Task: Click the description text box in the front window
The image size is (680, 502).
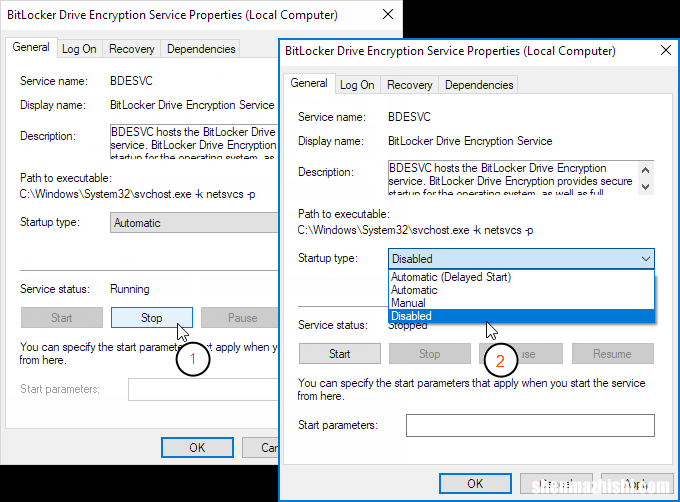Action: [x=513, y=178]
